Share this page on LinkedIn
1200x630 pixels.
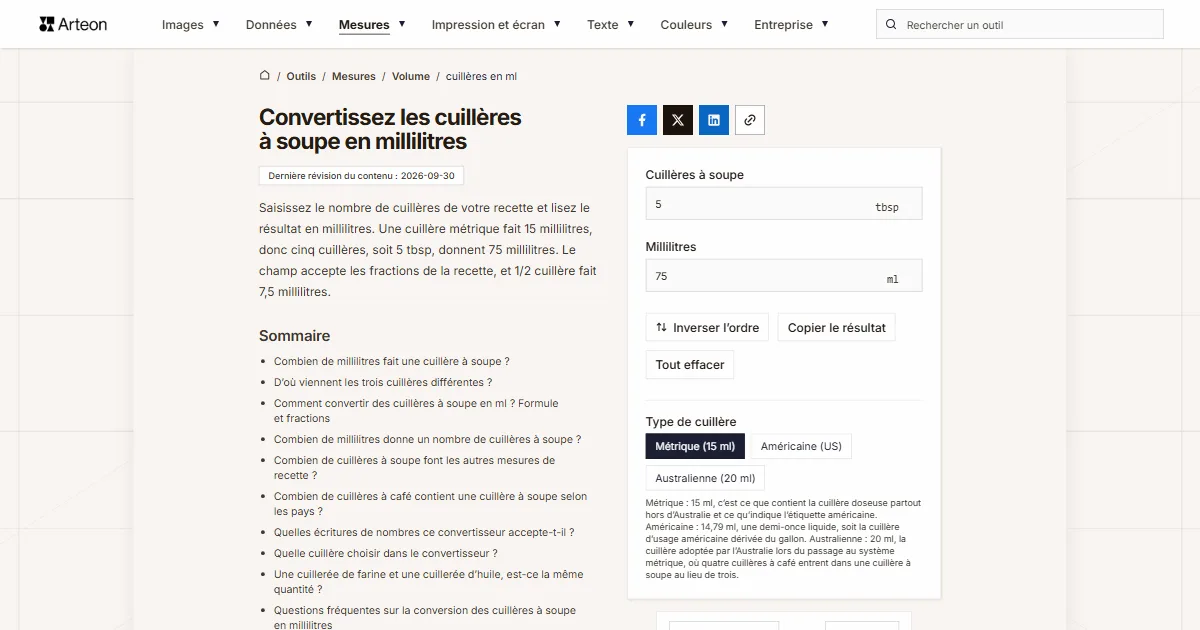tap(714, 120)
